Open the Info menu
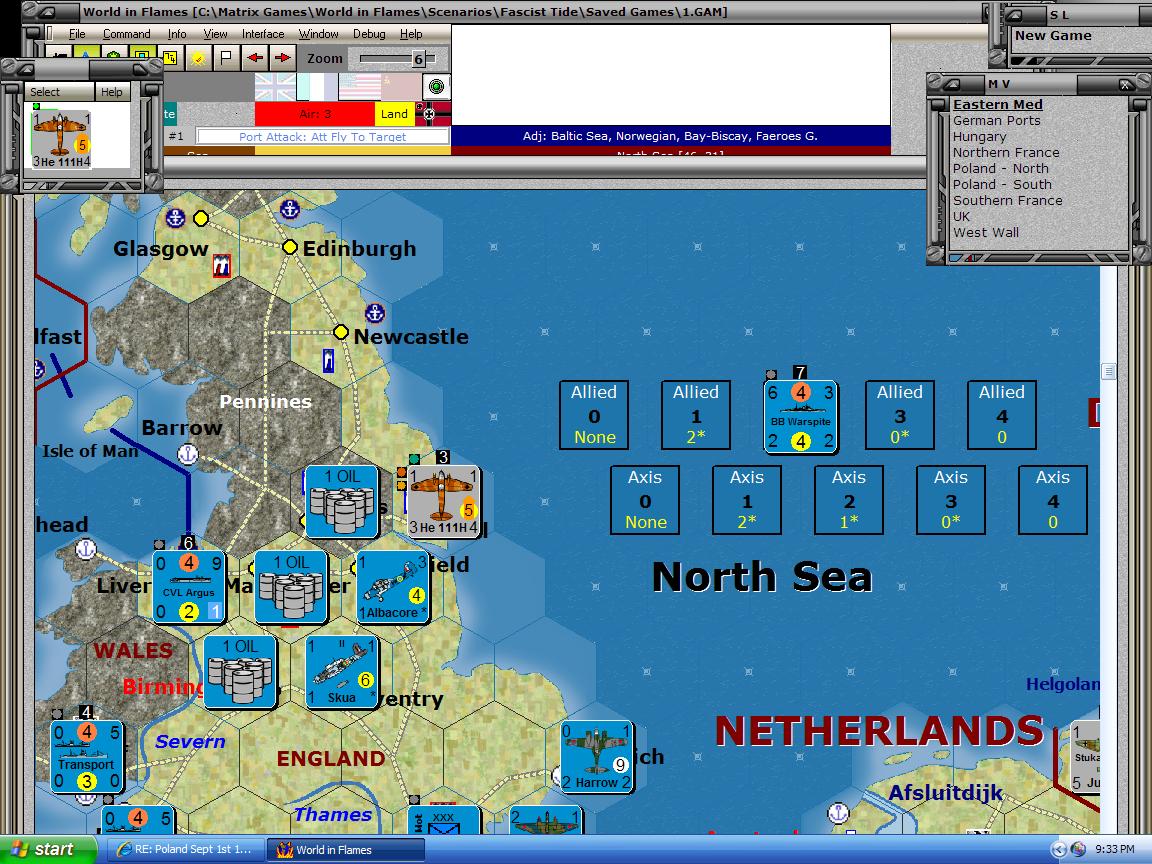 pos(177,34)
